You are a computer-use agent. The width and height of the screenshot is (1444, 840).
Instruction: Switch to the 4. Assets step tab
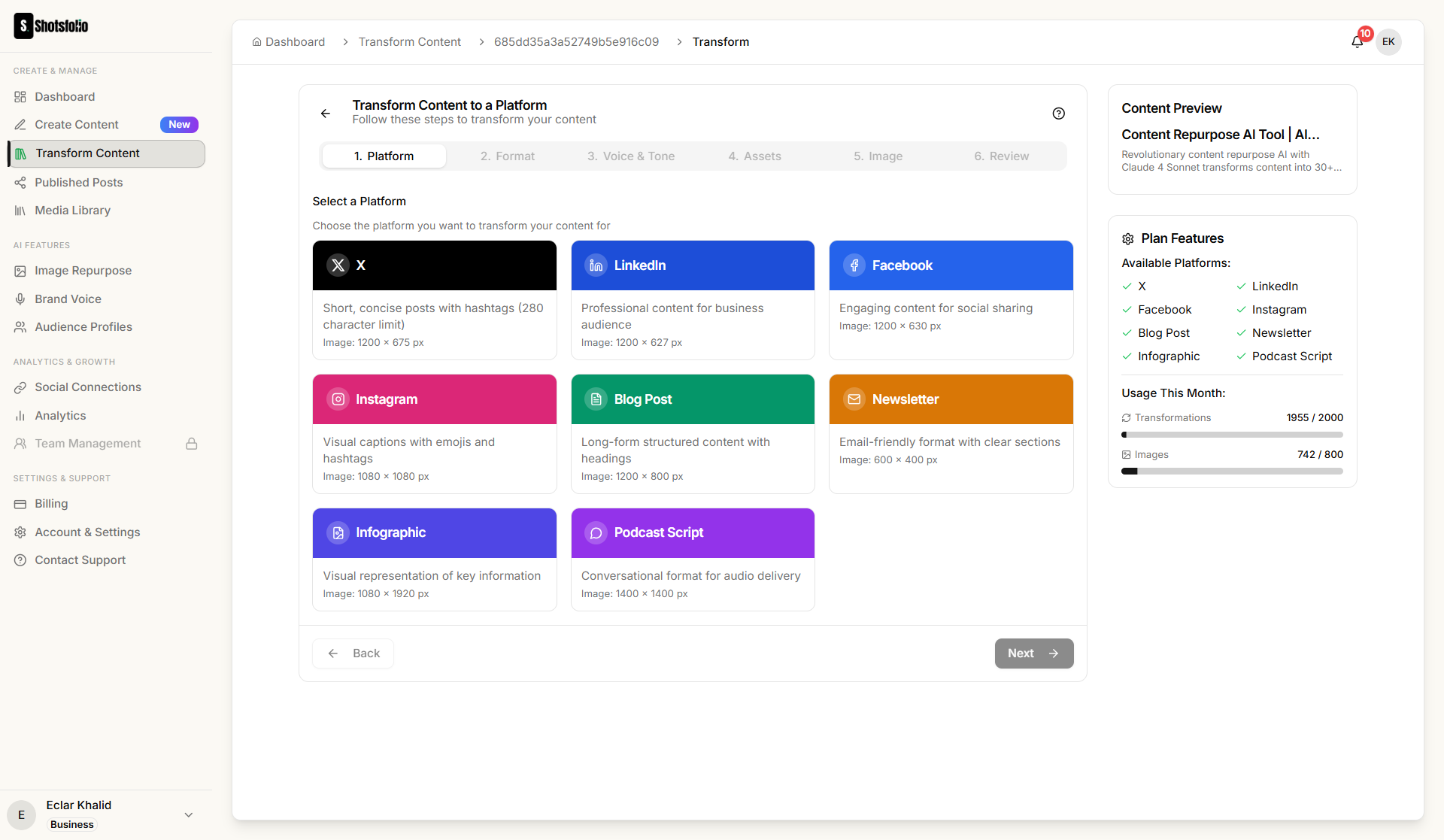click(x=754, y=156)
